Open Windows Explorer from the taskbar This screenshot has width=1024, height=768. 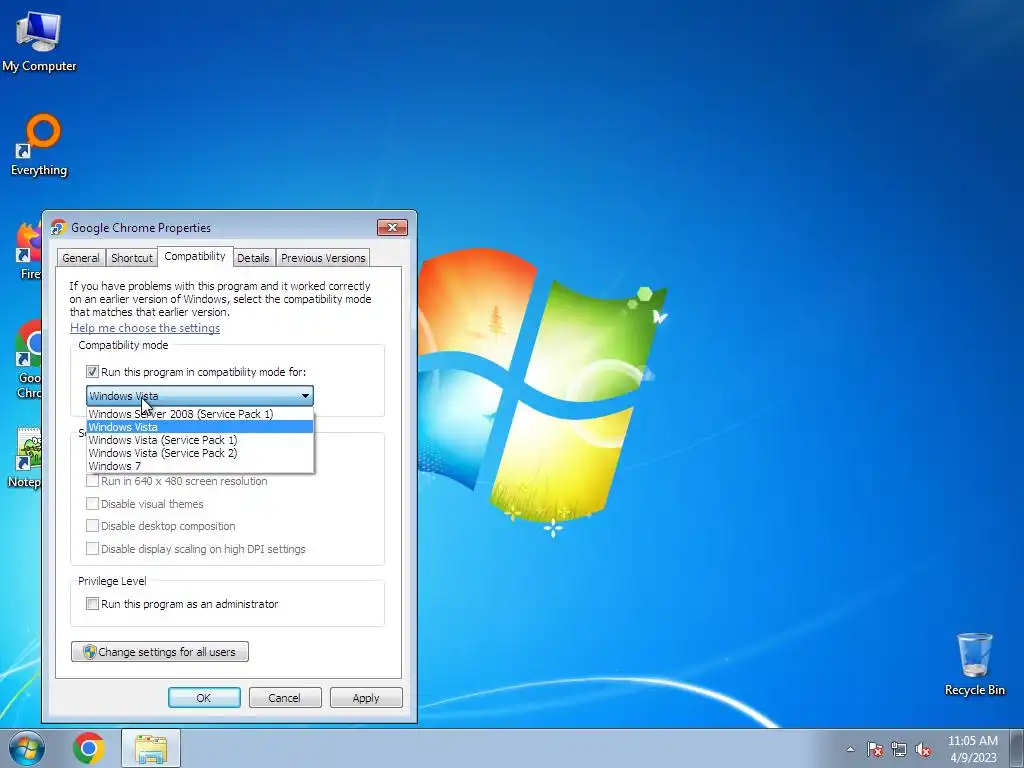point(151,748)
